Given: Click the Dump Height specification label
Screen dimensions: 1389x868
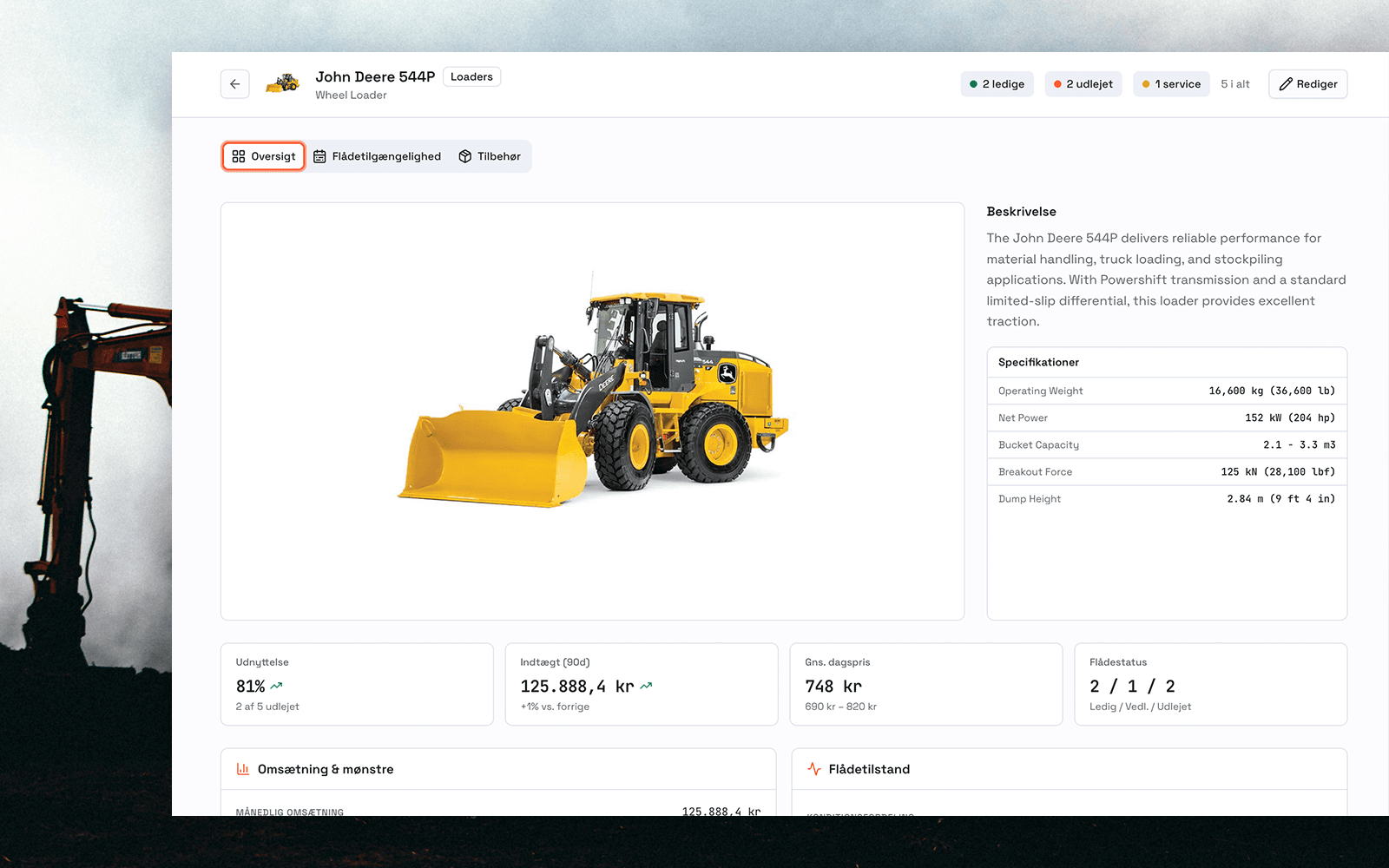Looking at the screenshot, I should pyautogui.click(x=1030, y=498).
